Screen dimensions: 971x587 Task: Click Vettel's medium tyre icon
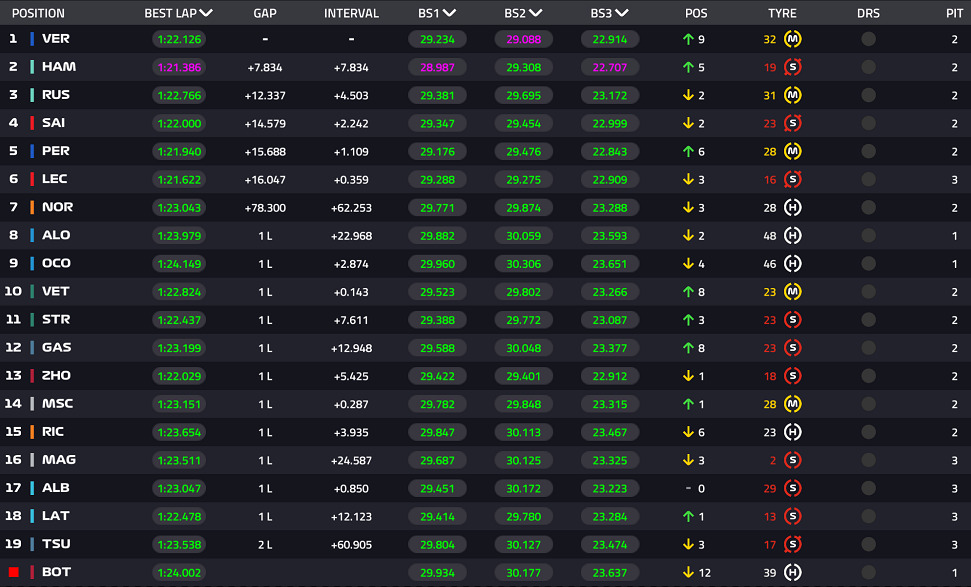click(x=793, y=292)
